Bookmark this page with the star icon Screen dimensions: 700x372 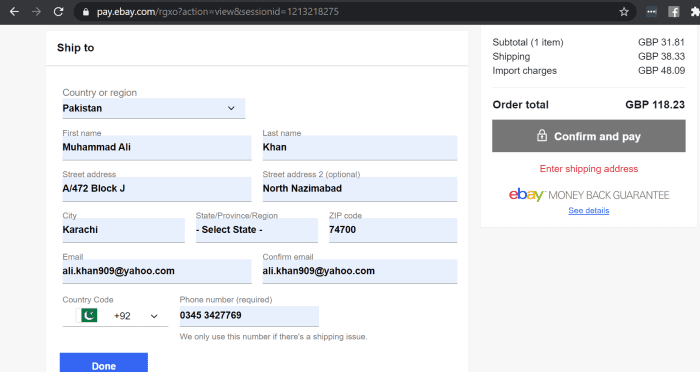[624, 12]
